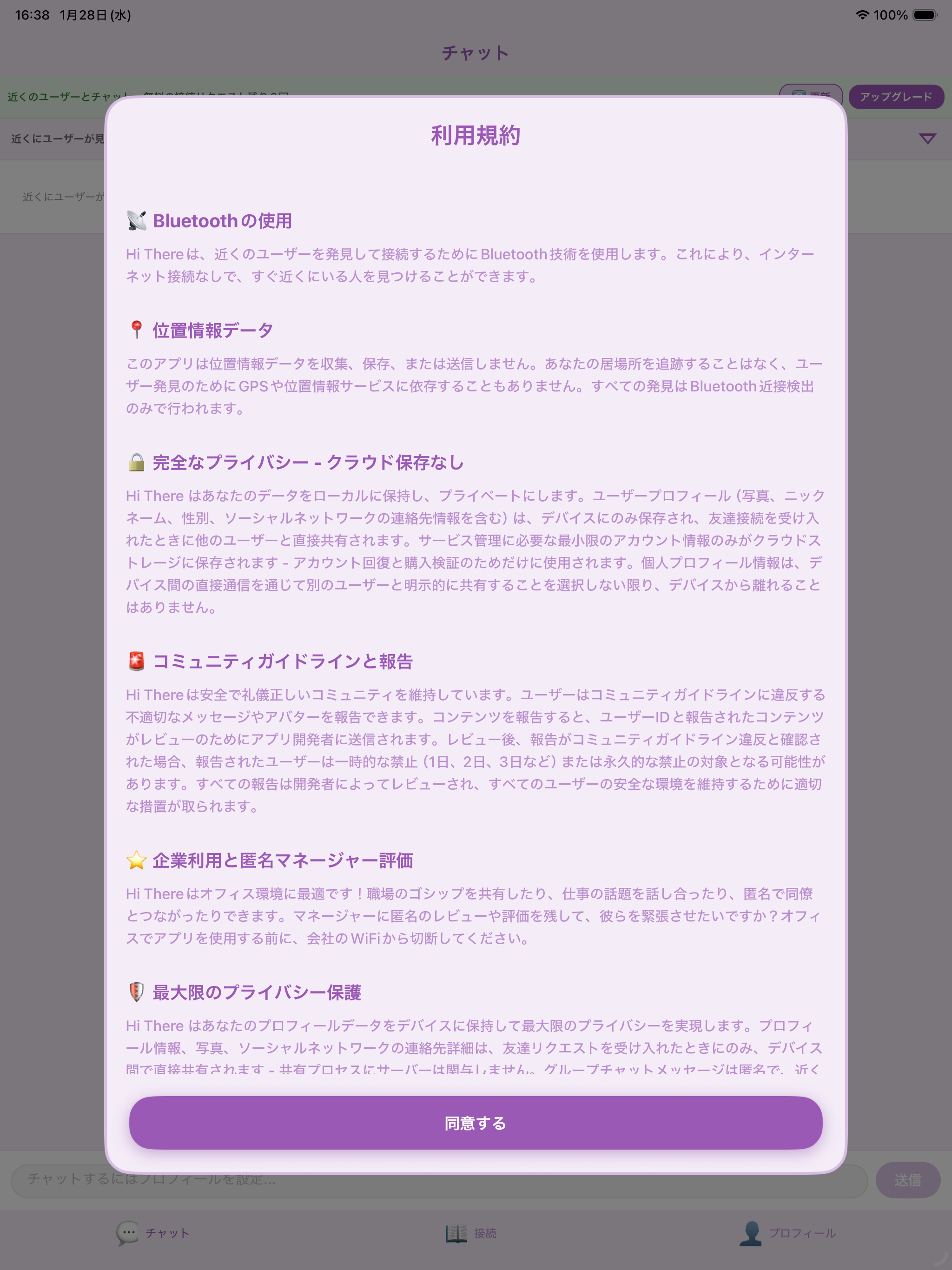Screen dimensions: 952x1270
Task: Open the チャット tab in bottom bar
Action: [153, 1233]
